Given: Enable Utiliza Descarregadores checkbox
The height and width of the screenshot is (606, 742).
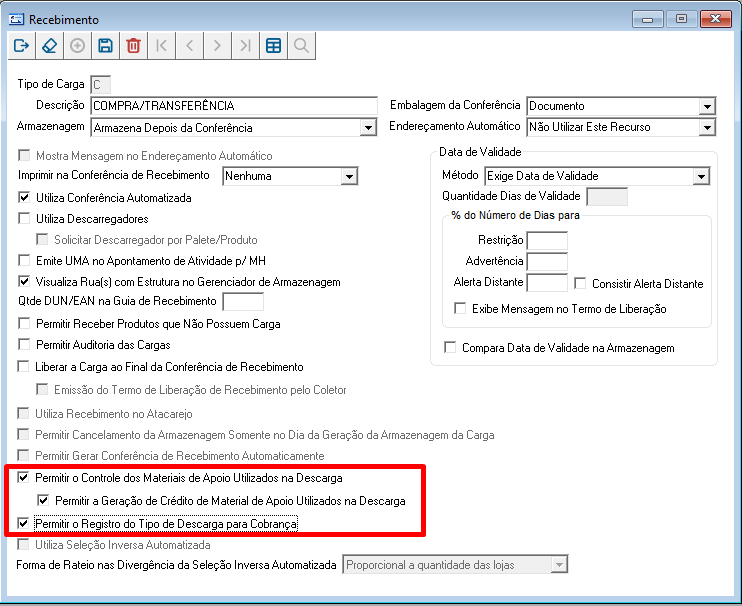Looking at the screenshot, I should [24, 218].
